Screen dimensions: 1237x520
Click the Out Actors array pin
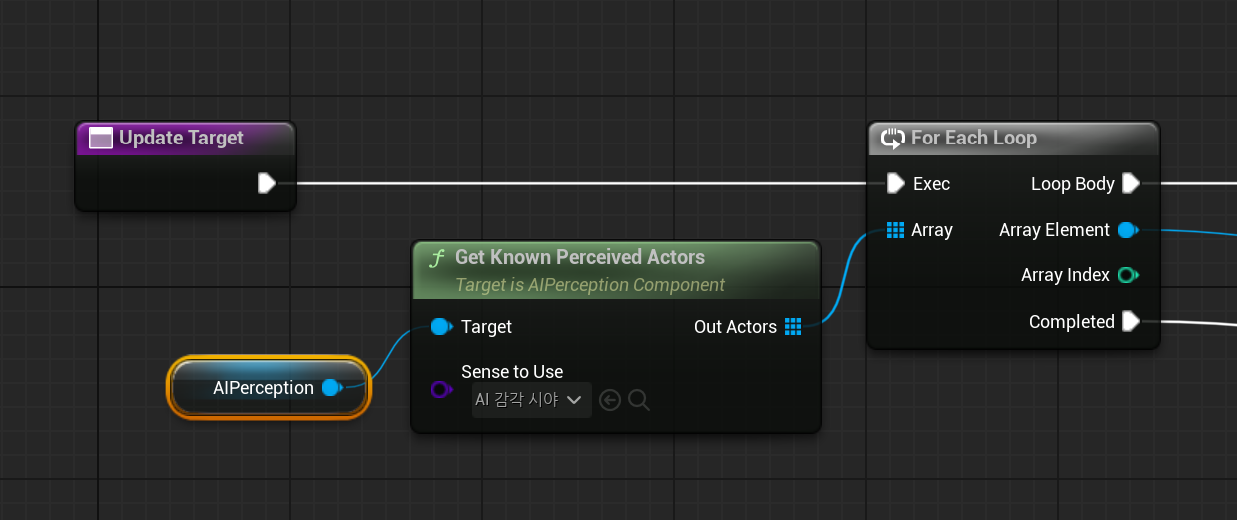click(x=793, y=326)
